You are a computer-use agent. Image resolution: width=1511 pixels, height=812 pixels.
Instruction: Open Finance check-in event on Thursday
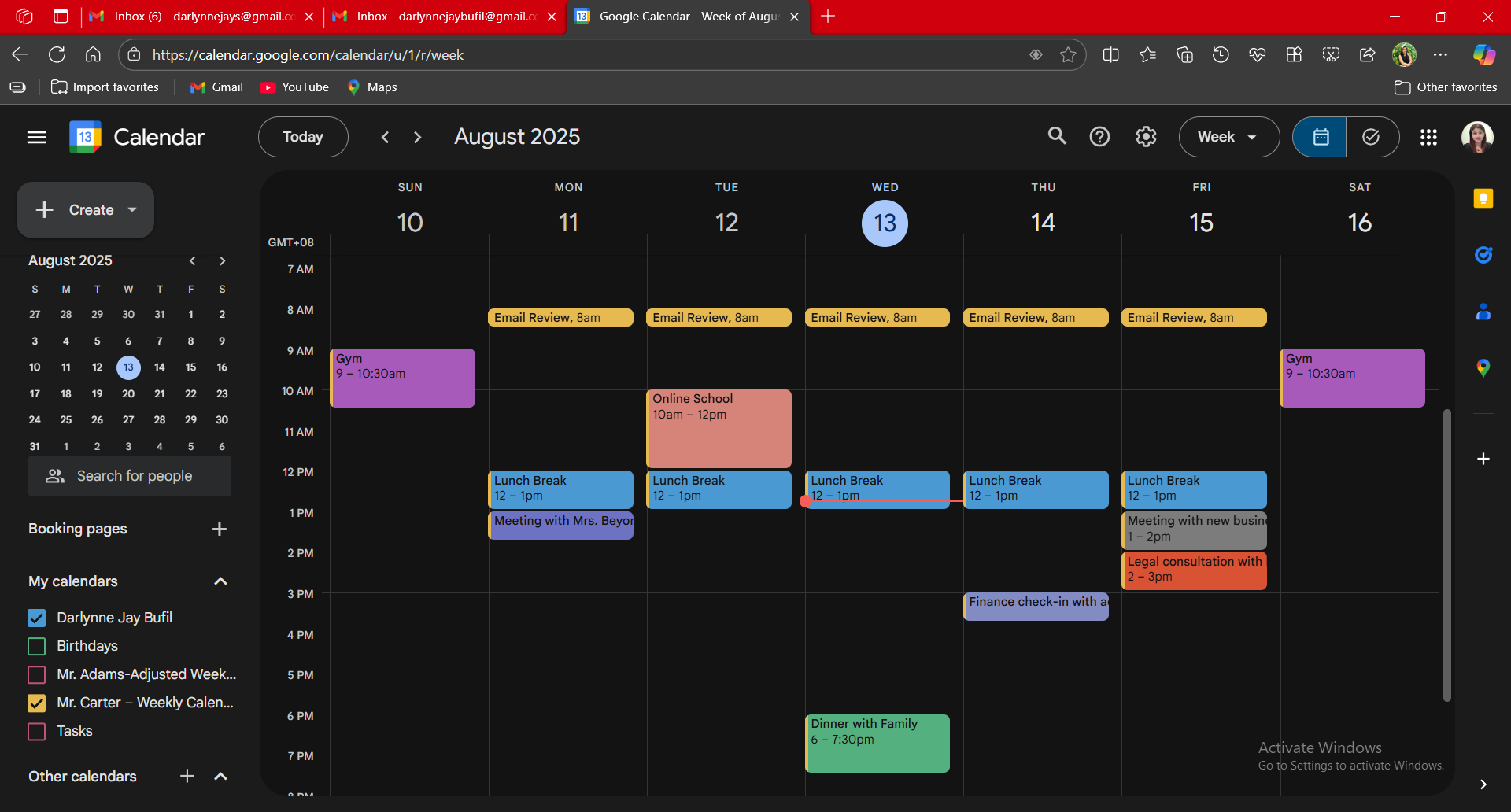tap(1036, 606)
